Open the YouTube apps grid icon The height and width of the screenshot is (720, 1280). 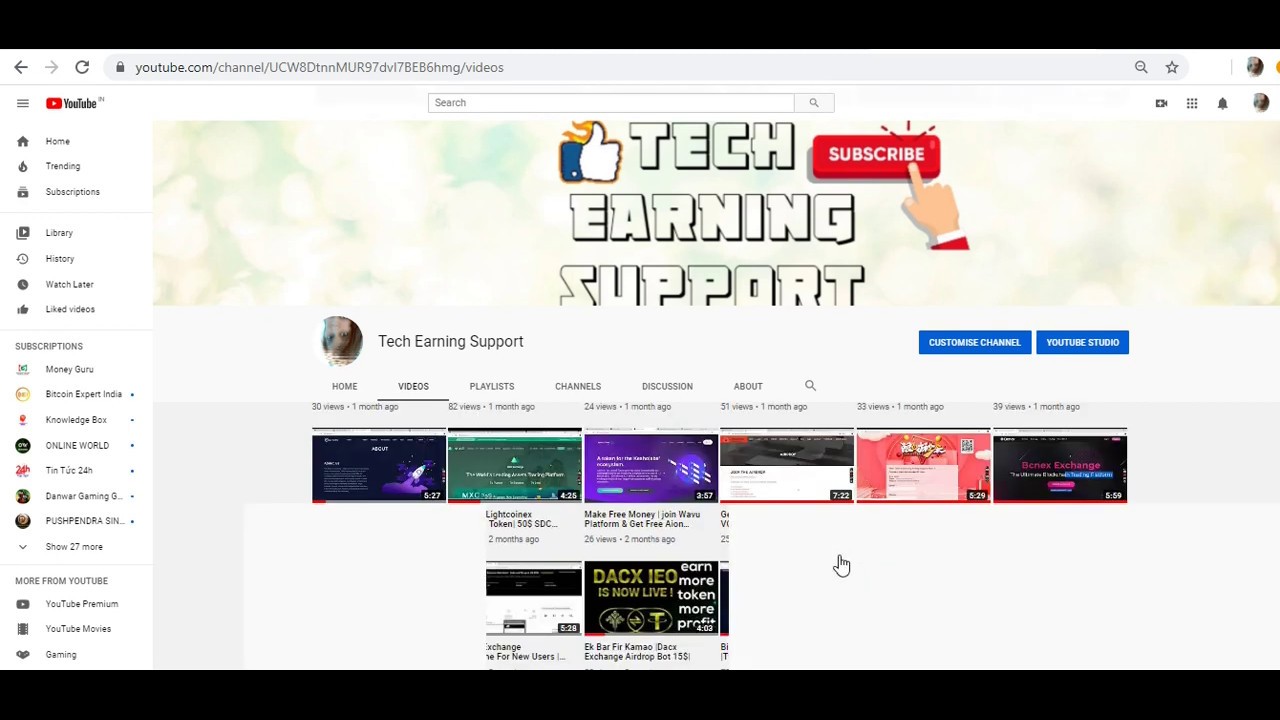(1192, 103)
